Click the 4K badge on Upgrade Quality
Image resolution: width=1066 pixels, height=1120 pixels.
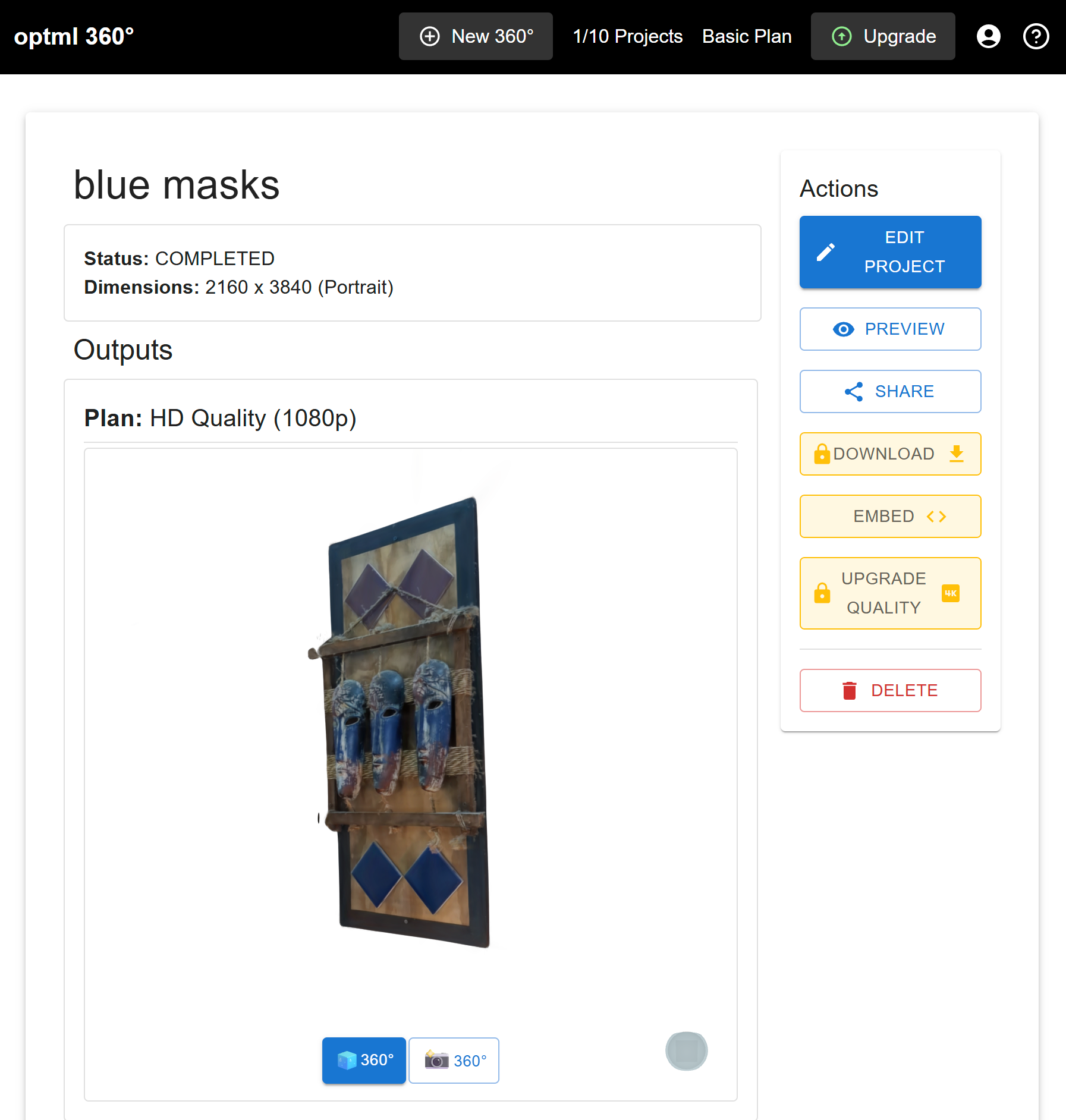[x=950, y=593]
